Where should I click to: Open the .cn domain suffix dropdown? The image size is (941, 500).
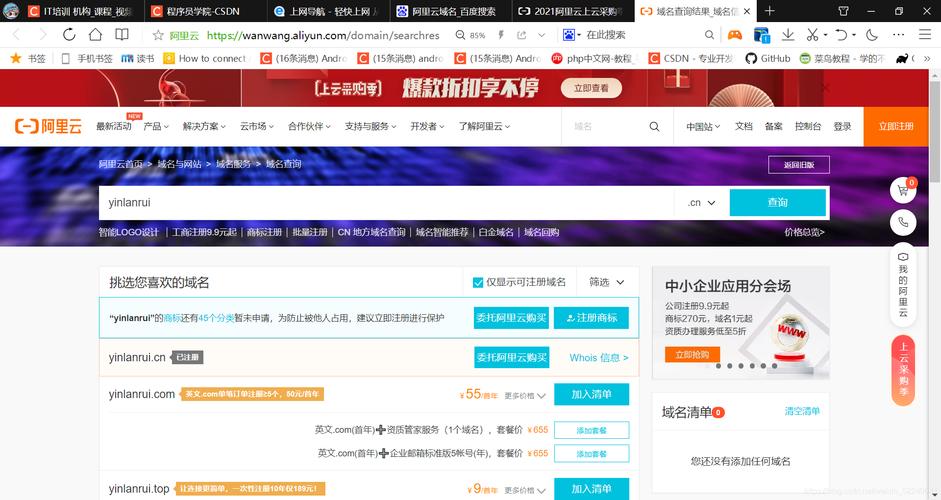(x=702, y=203)
